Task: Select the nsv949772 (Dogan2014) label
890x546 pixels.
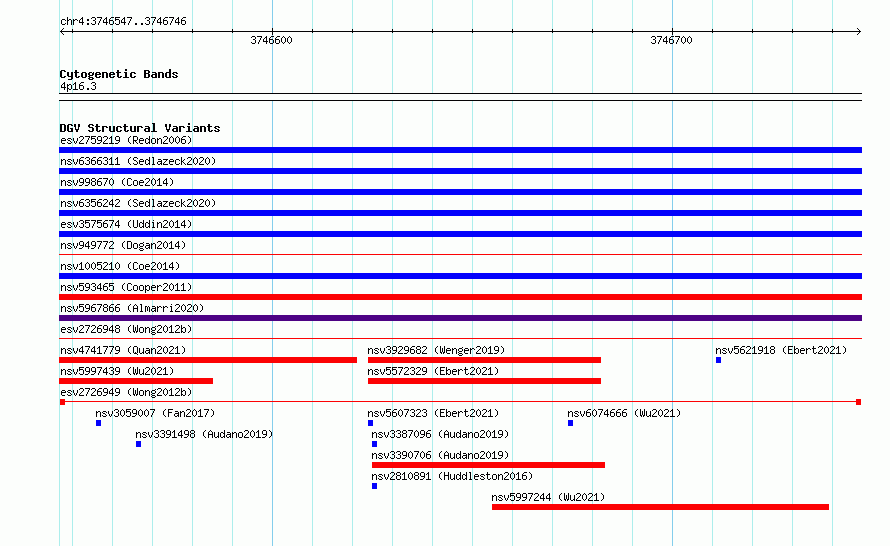Action: coord(123,245)
